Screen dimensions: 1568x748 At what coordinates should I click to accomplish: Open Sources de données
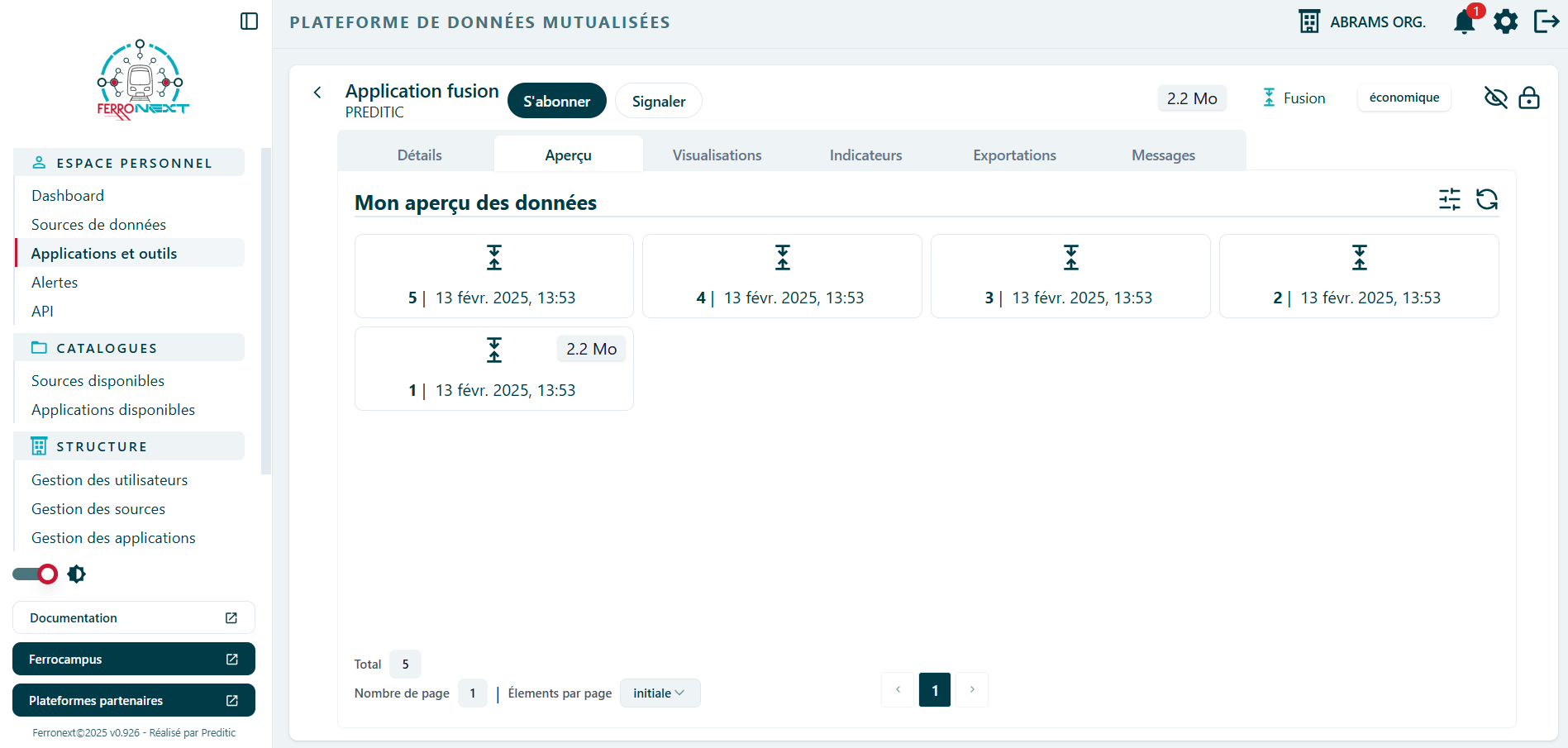pyautogui.click(x=98, y=224)
